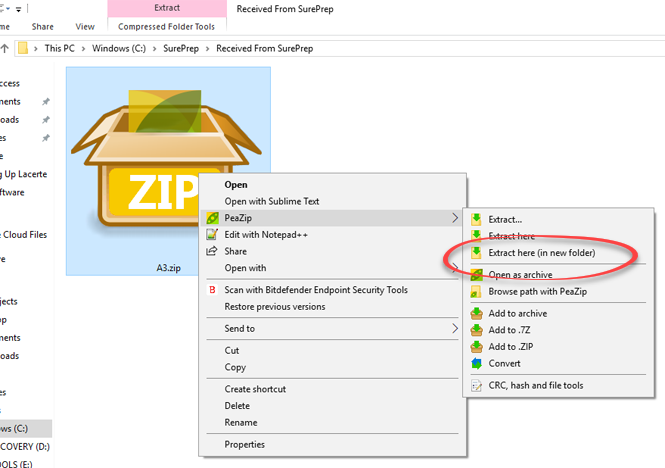The height and width of the screenshot is (468, 665).
Task: Click the Extract here icon
Action: click(x=476, y=235)
